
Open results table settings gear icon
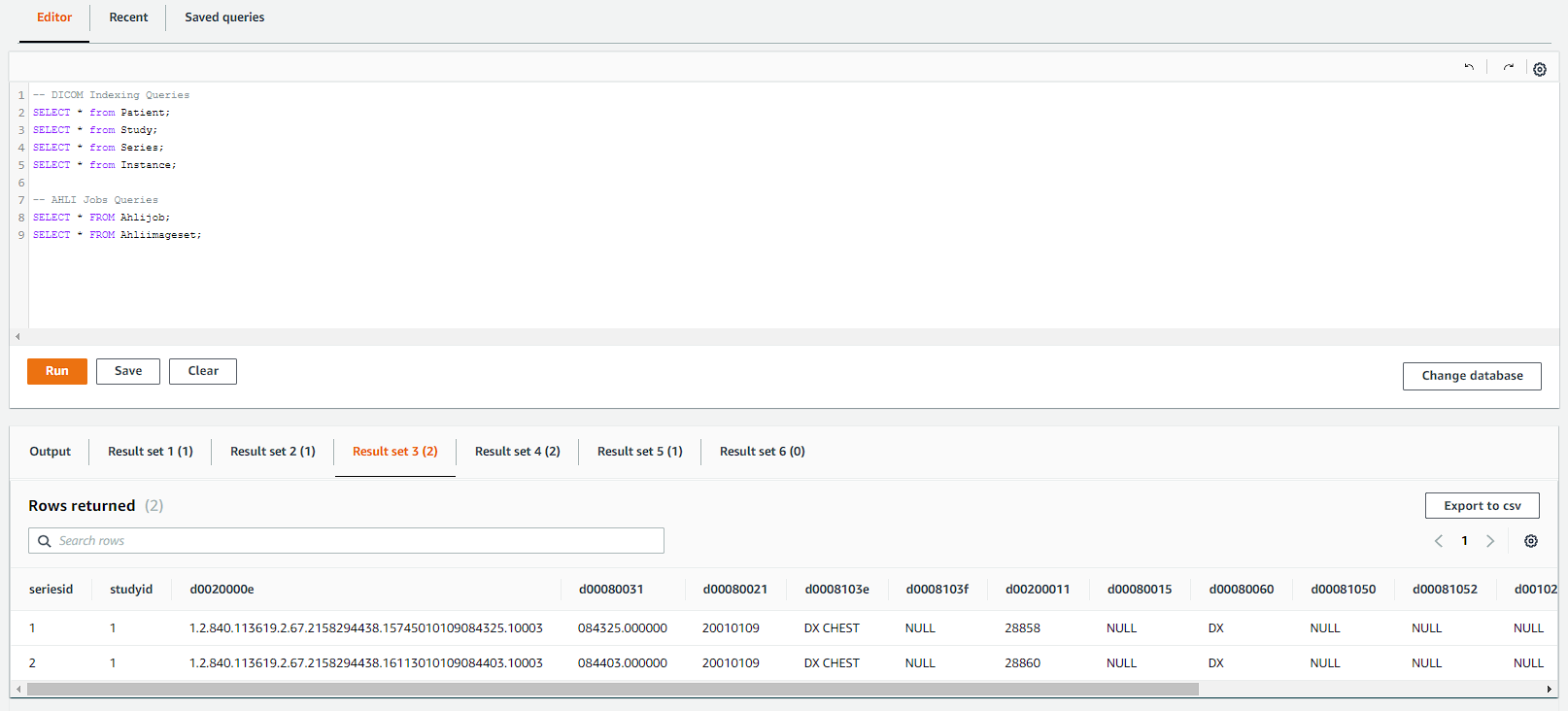click(1531, 541)
